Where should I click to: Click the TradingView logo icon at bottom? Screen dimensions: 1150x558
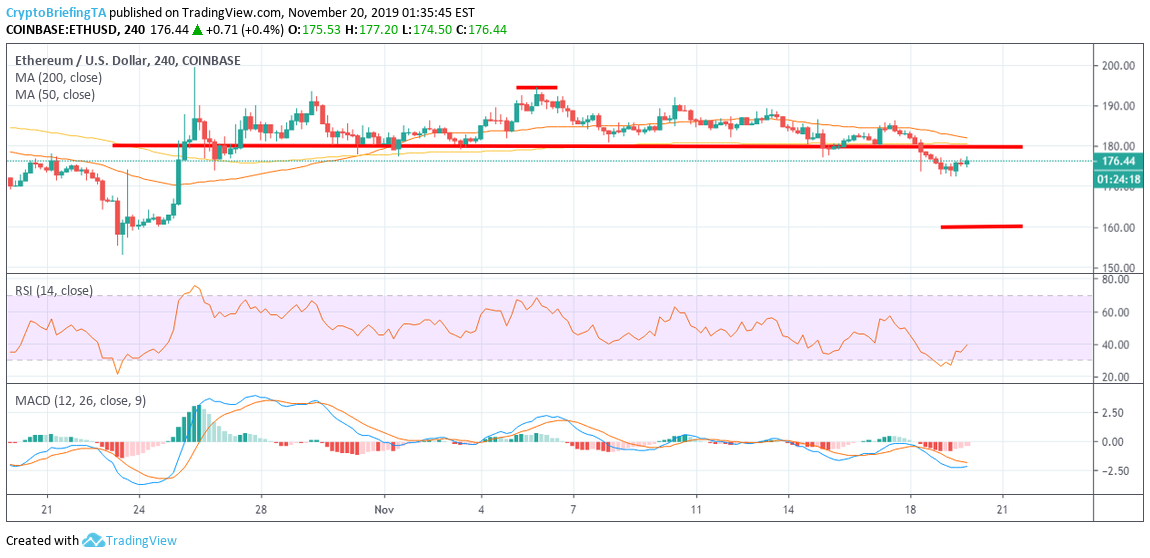pyautogui.click(x=92, y=541)
